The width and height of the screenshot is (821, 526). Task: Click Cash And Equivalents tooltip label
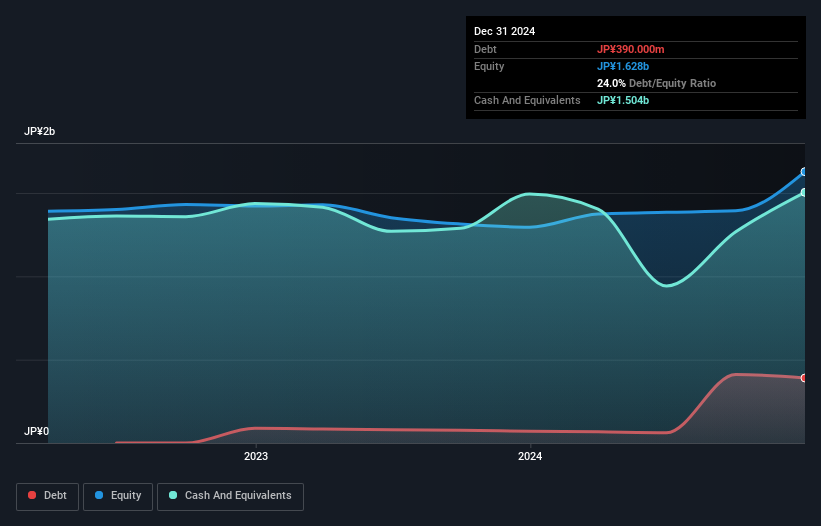point(527,100)
